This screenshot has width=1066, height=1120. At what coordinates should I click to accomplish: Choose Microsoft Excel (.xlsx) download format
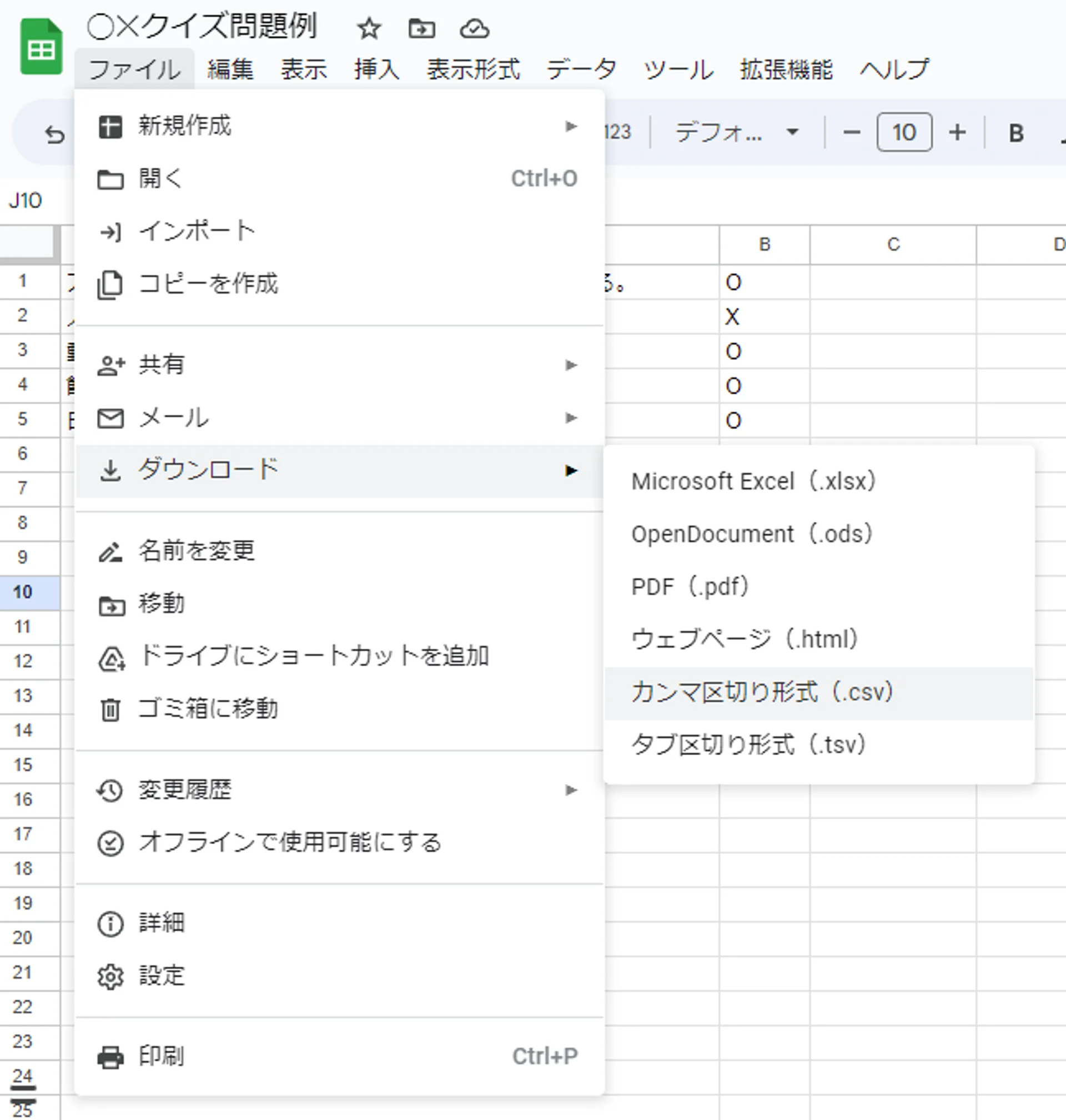coord(753,482)
